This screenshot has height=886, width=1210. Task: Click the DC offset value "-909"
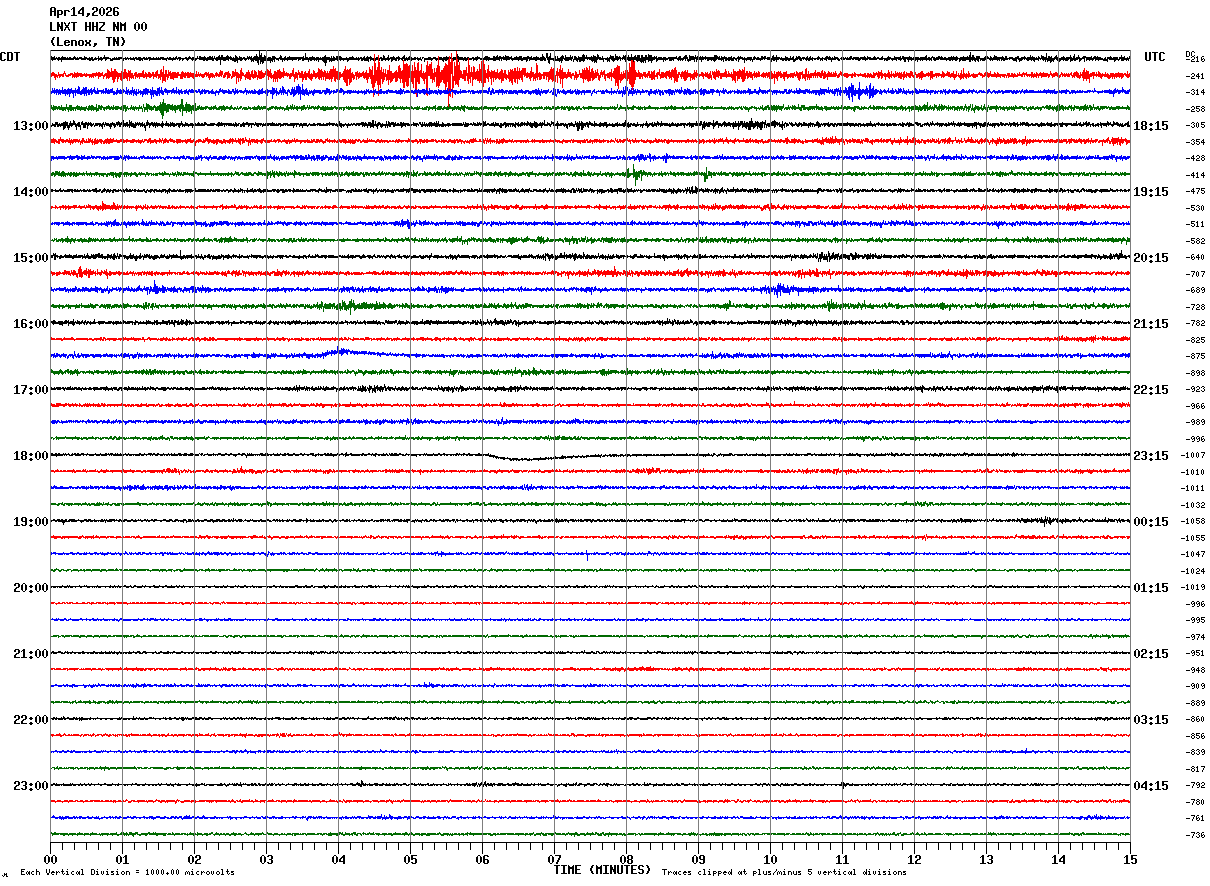pos(1195,686)
